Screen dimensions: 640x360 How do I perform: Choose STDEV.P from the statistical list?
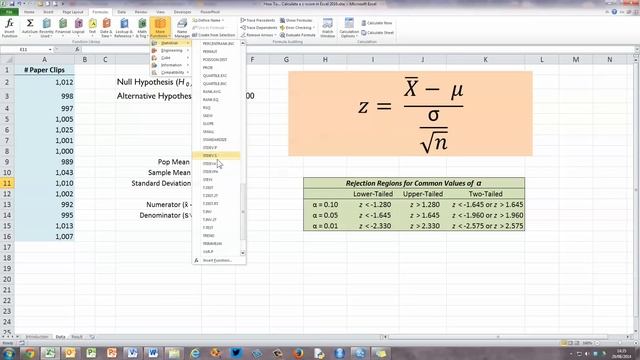tap(216, 147)
